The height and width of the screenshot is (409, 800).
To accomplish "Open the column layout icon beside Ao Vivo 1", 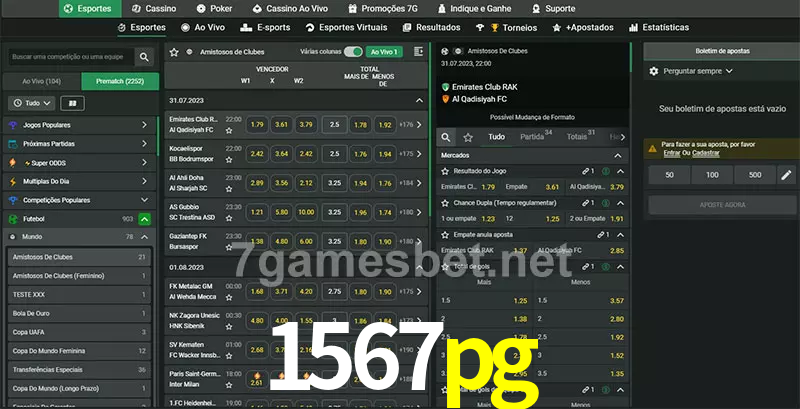I will [418, 52].
